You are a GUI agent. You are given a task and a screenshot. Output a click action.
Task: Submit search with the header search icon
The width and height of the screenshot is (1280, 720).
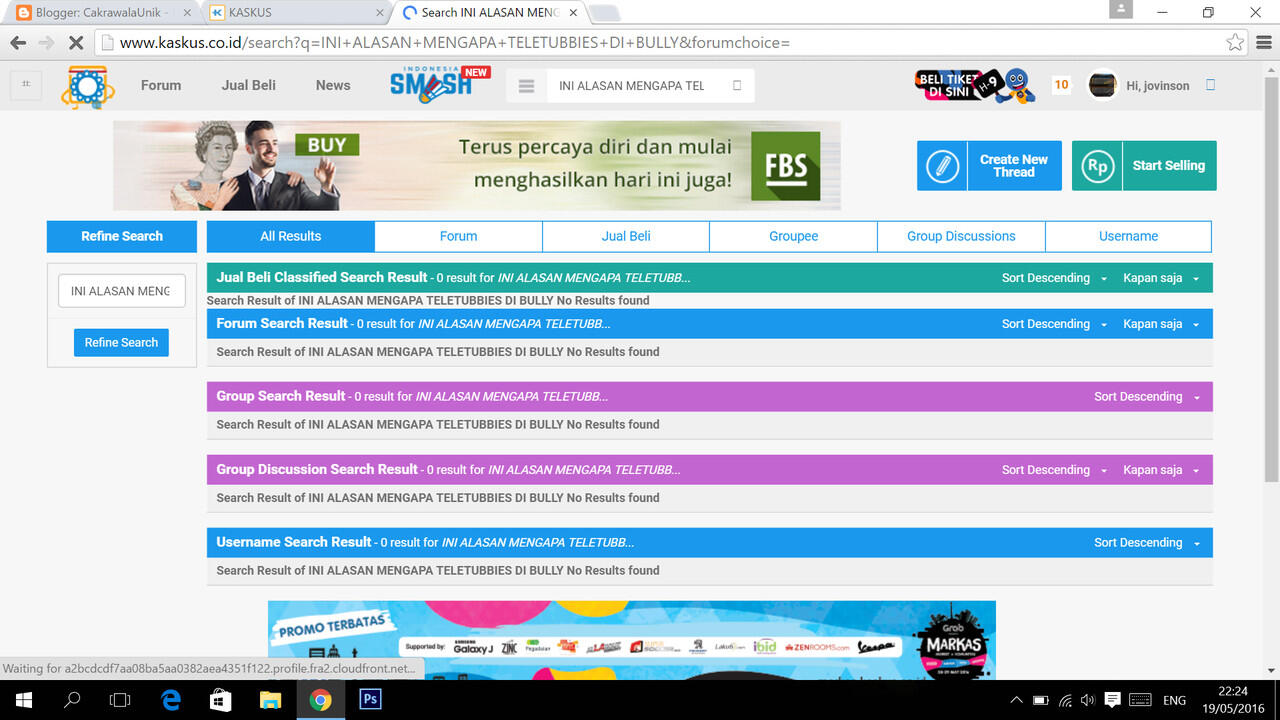pyautogui.click(x=737, y=86)
